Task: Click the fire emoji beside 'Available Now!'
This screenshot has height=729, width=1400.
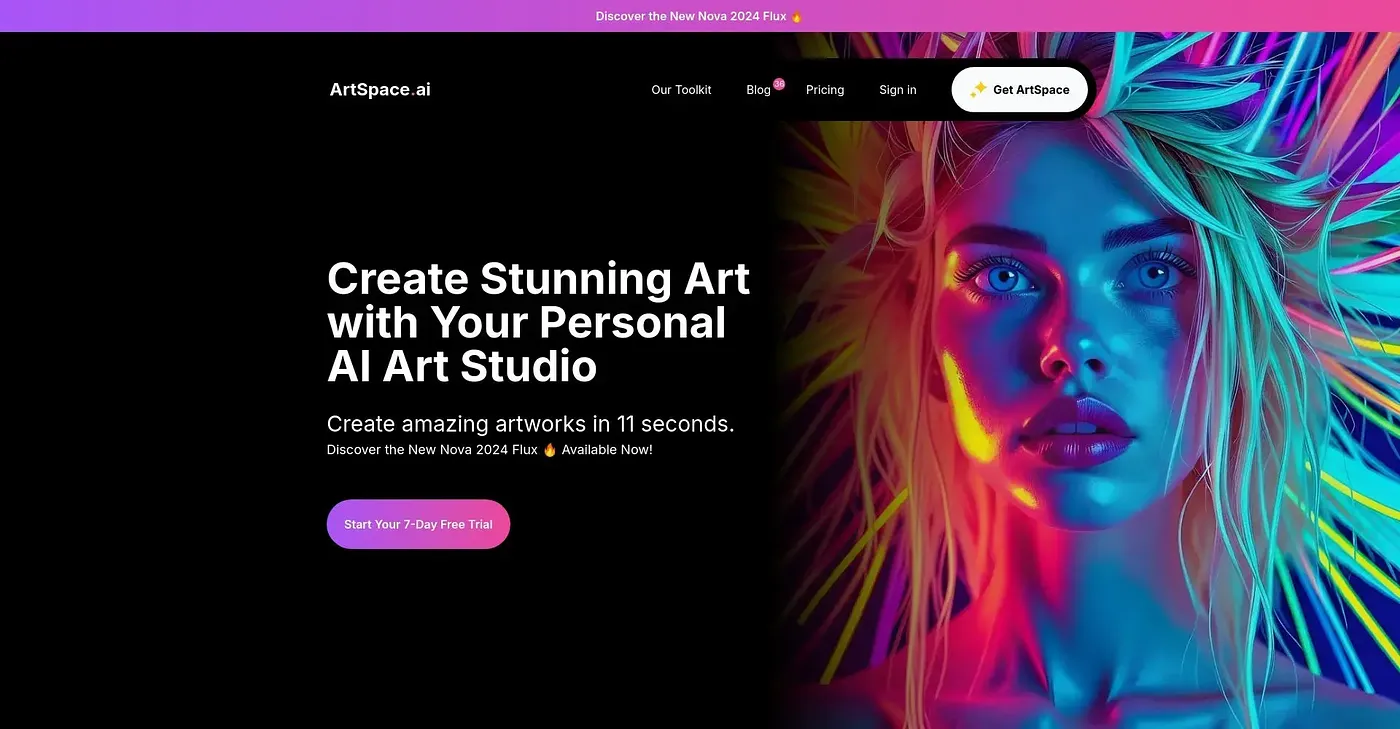Action: coord(549,450)
